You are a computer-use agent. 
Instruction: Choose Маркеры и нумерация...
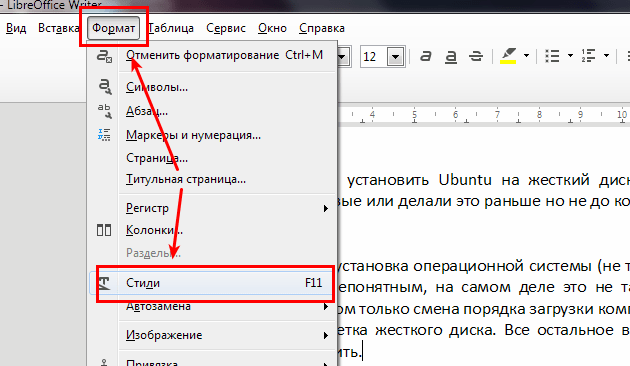coord(212,135)
